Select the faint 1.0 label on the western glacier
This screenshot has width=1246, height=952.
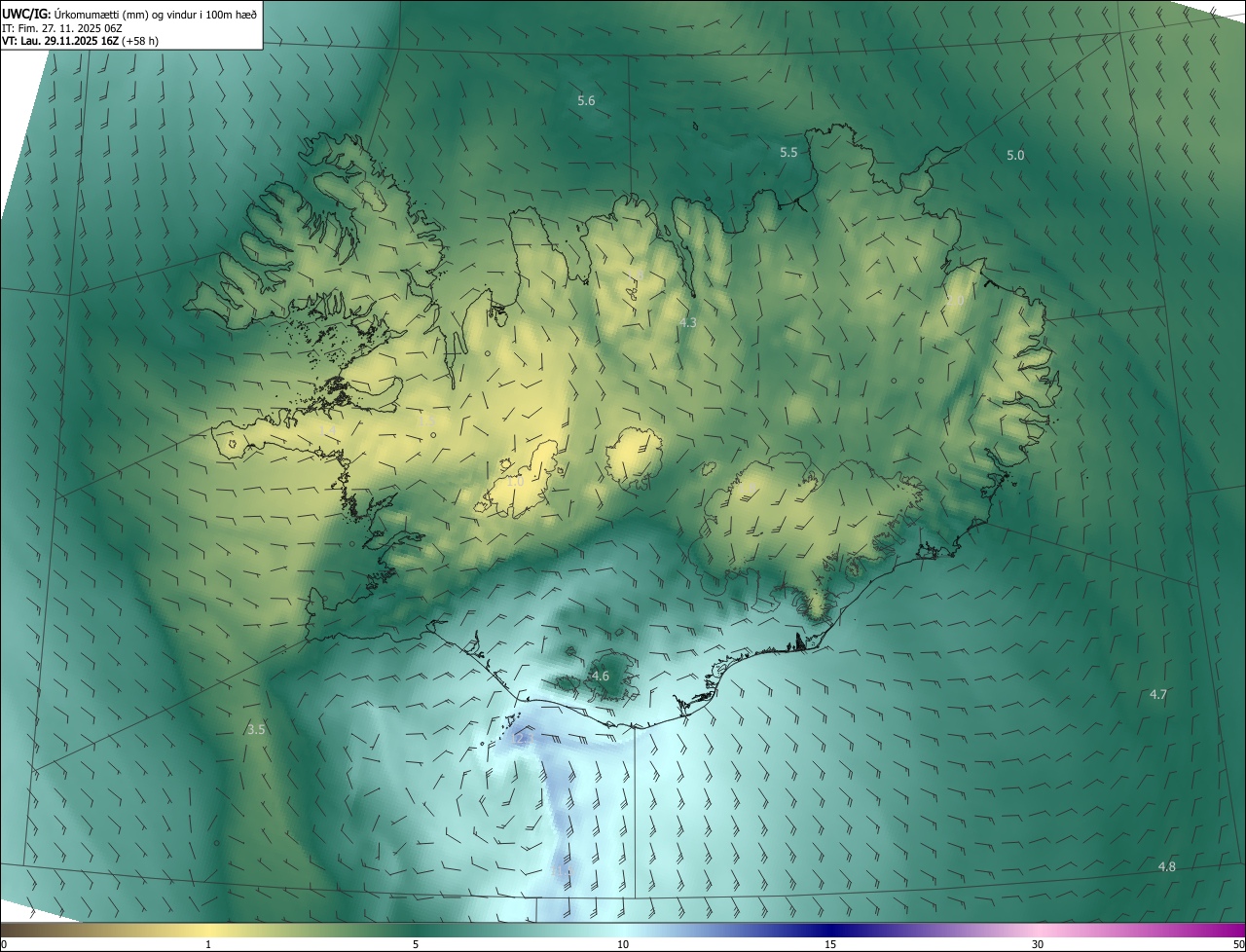(x=516, y=481)
